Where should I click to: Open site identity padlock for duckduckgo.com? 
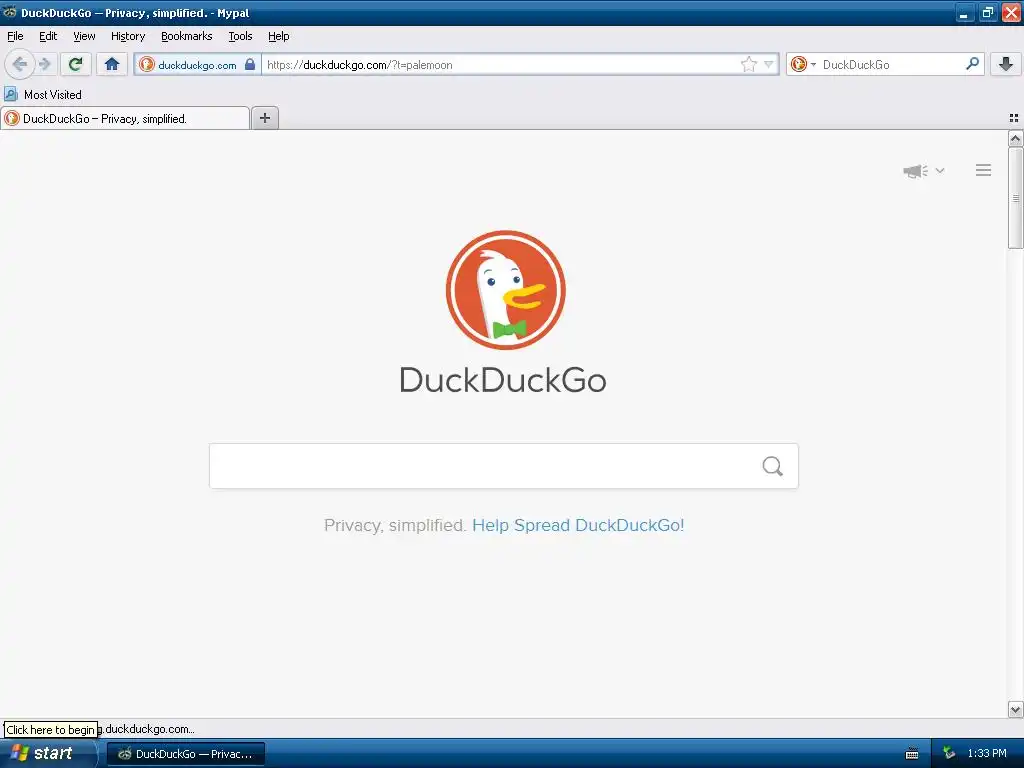(x=249, y=64)
